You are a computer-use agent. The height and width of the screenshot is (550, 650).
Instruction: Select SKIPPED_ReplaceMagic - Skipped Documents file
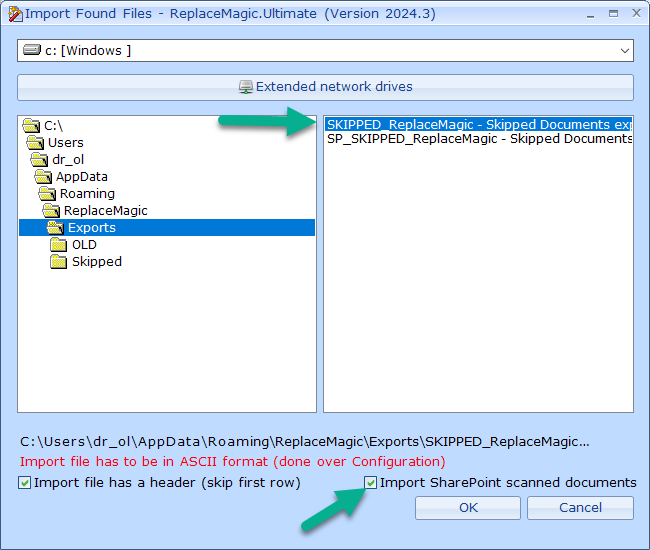478,124
